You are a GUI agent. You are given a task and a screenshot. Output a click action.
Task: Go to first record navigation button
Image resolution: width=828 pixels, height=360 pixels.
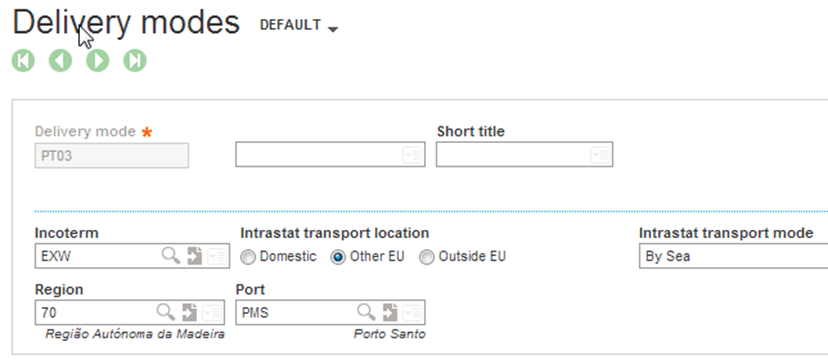[x=23, y=61]
